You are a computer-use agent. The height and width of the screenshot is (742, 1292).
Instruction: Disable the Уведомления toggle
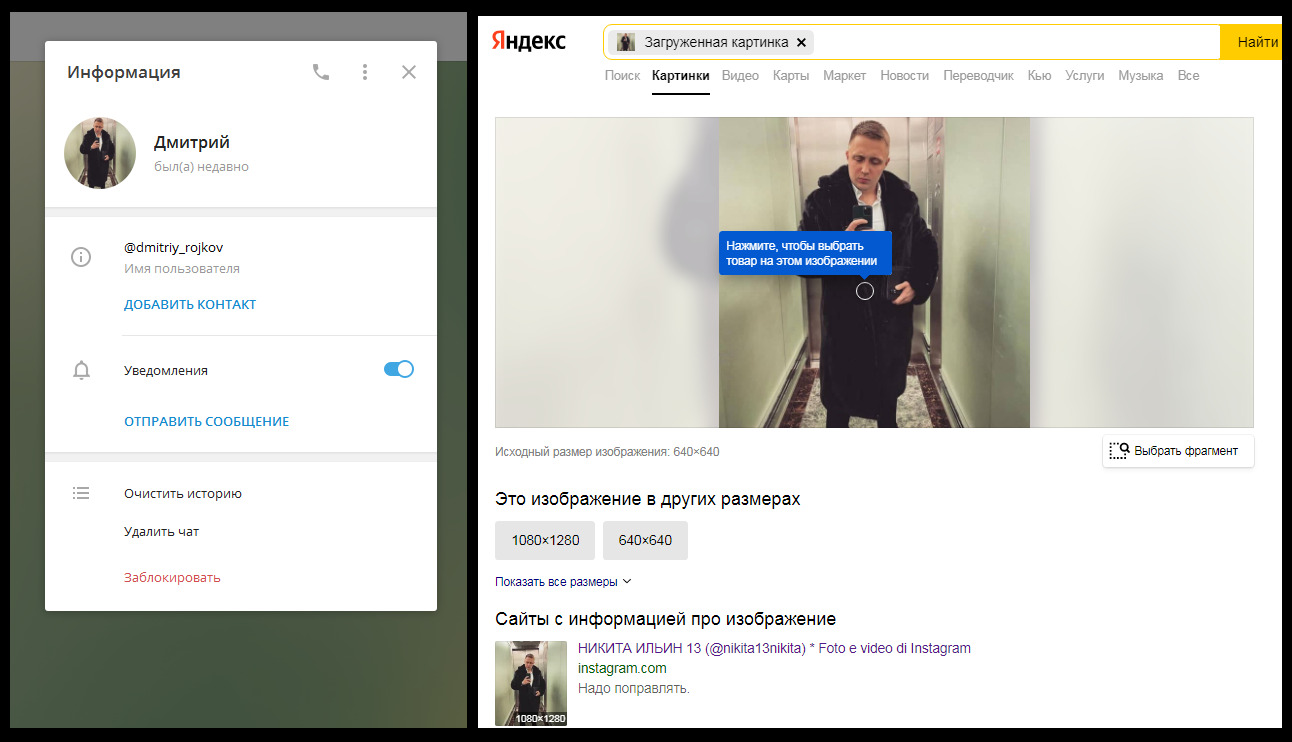coord(398,369)
